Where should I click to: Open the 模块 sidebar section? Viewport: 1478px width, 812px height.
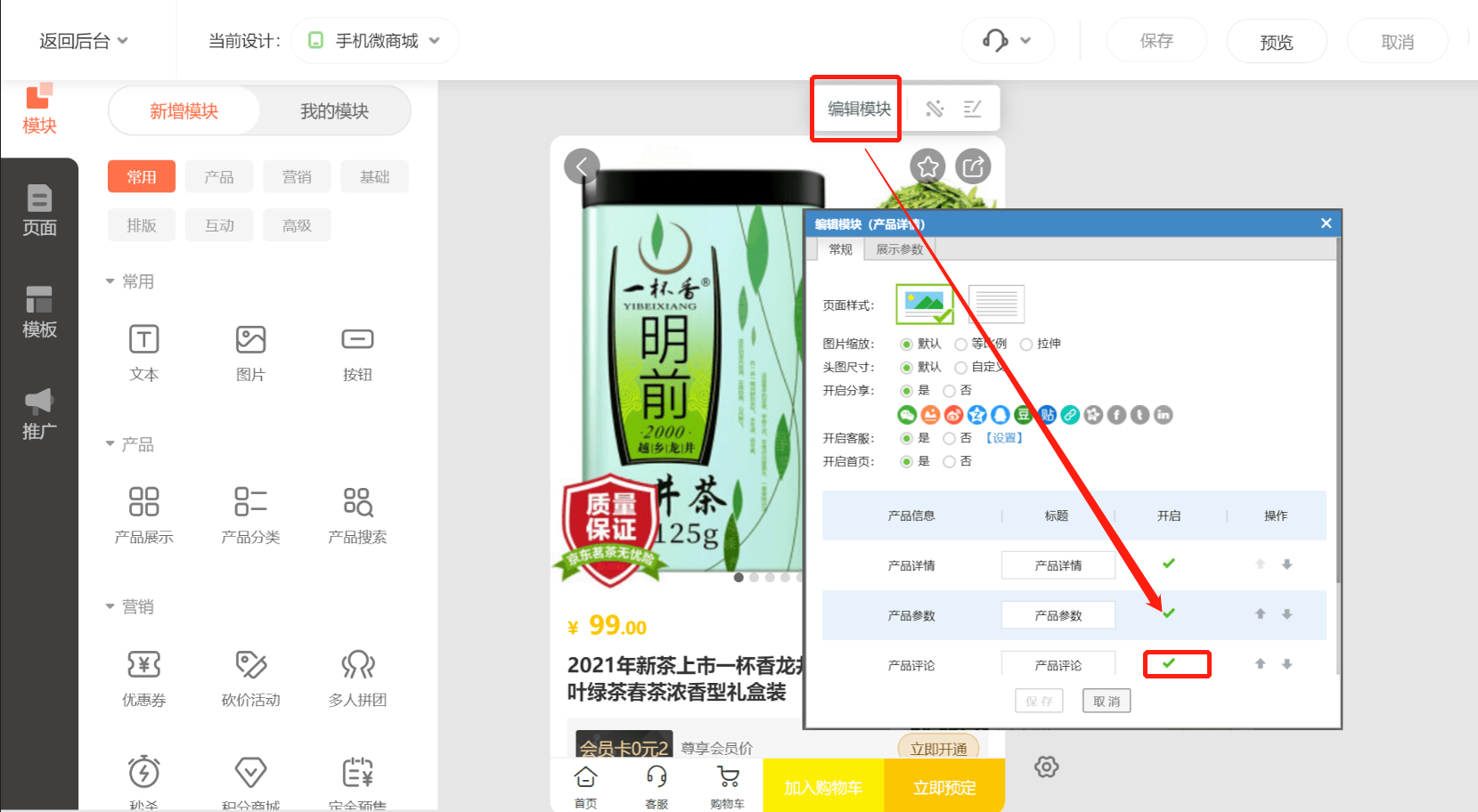click(x=39, y=110)
